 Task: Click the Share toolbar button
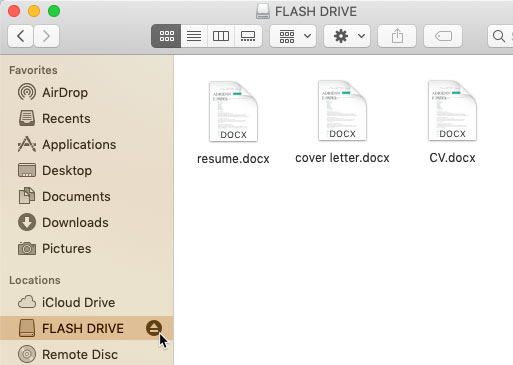click(x=397, y=36)
